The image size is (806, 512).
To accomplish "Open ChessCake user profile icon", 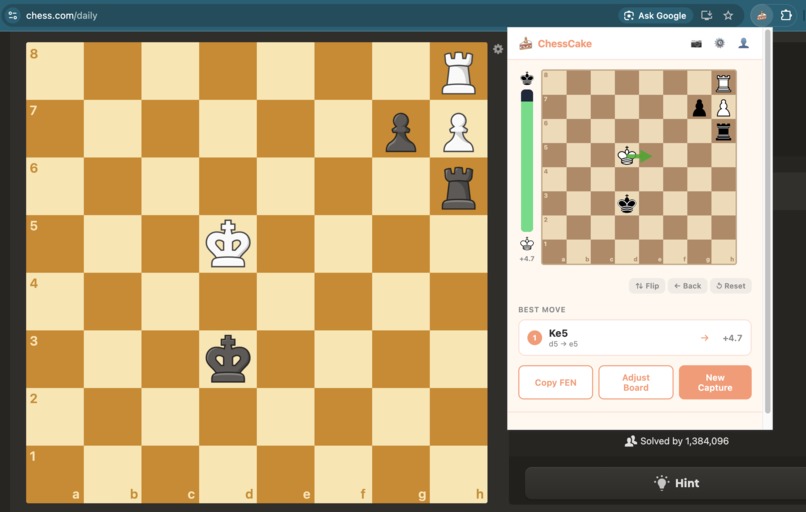I will 743,43.
